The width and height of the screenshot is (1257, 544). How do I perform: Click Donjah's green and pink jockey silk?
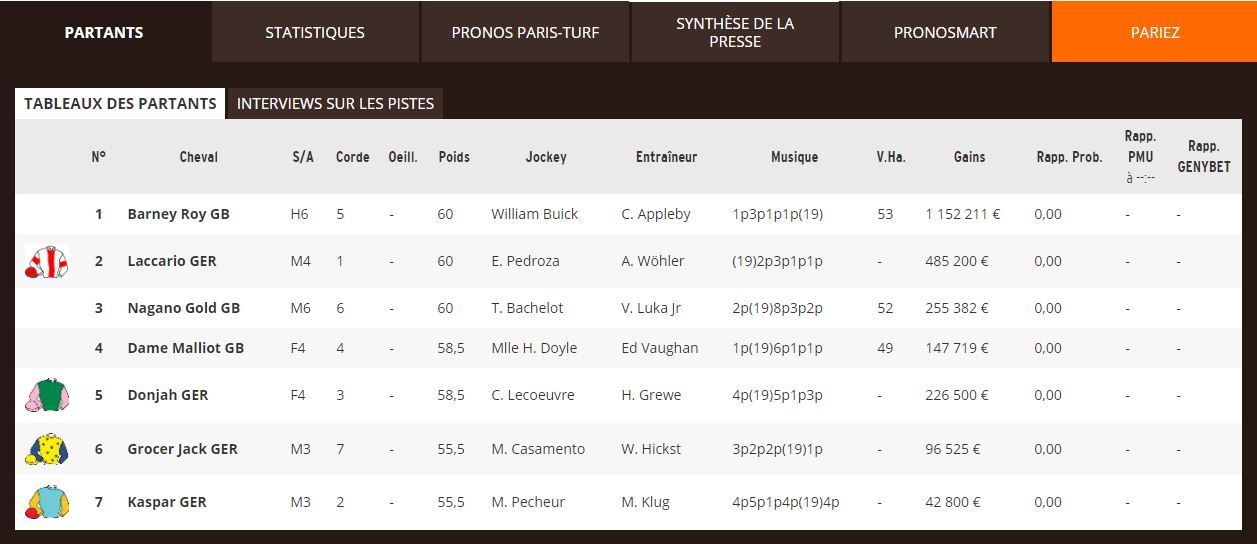coord(46,395)
